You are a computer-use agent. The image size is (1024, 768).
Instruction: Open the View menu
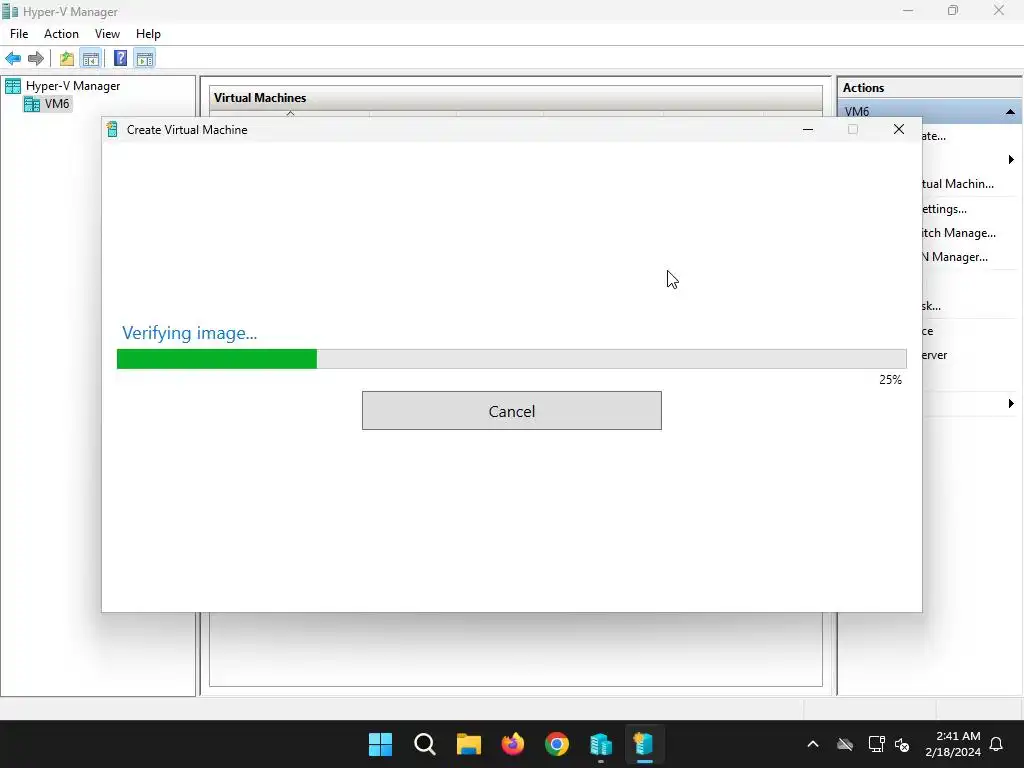tap(107, 34)
